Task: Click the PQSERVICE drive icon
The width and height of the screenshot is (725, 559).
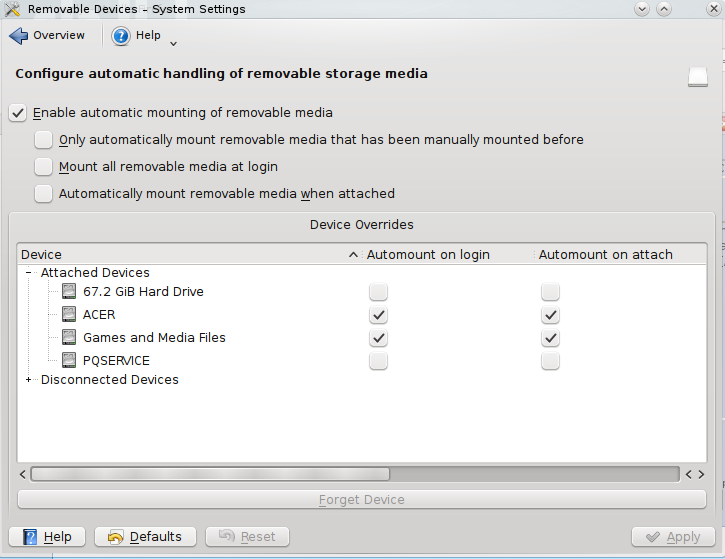Action: 68,361
